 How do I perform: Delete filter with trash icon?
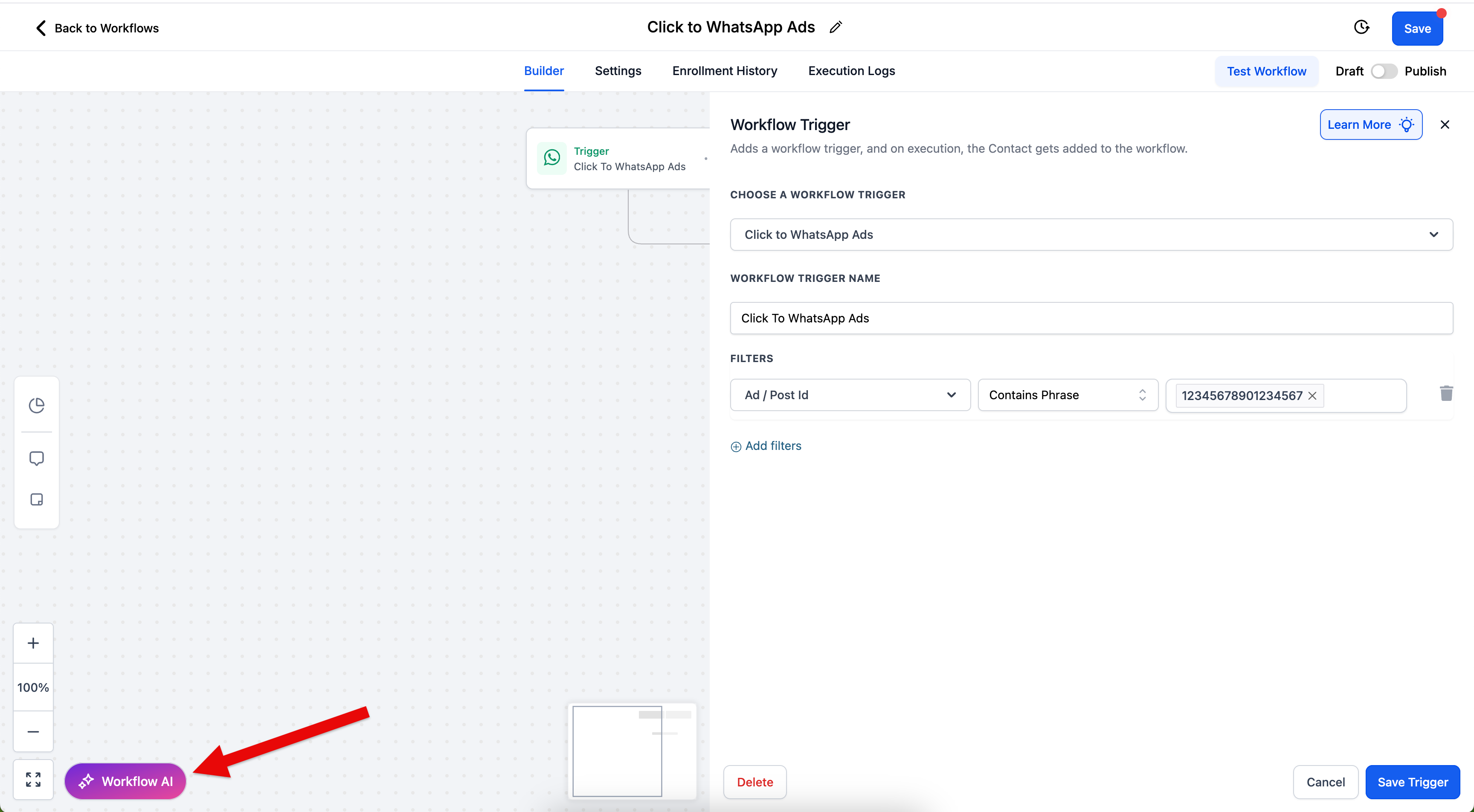click(1446, 394)
